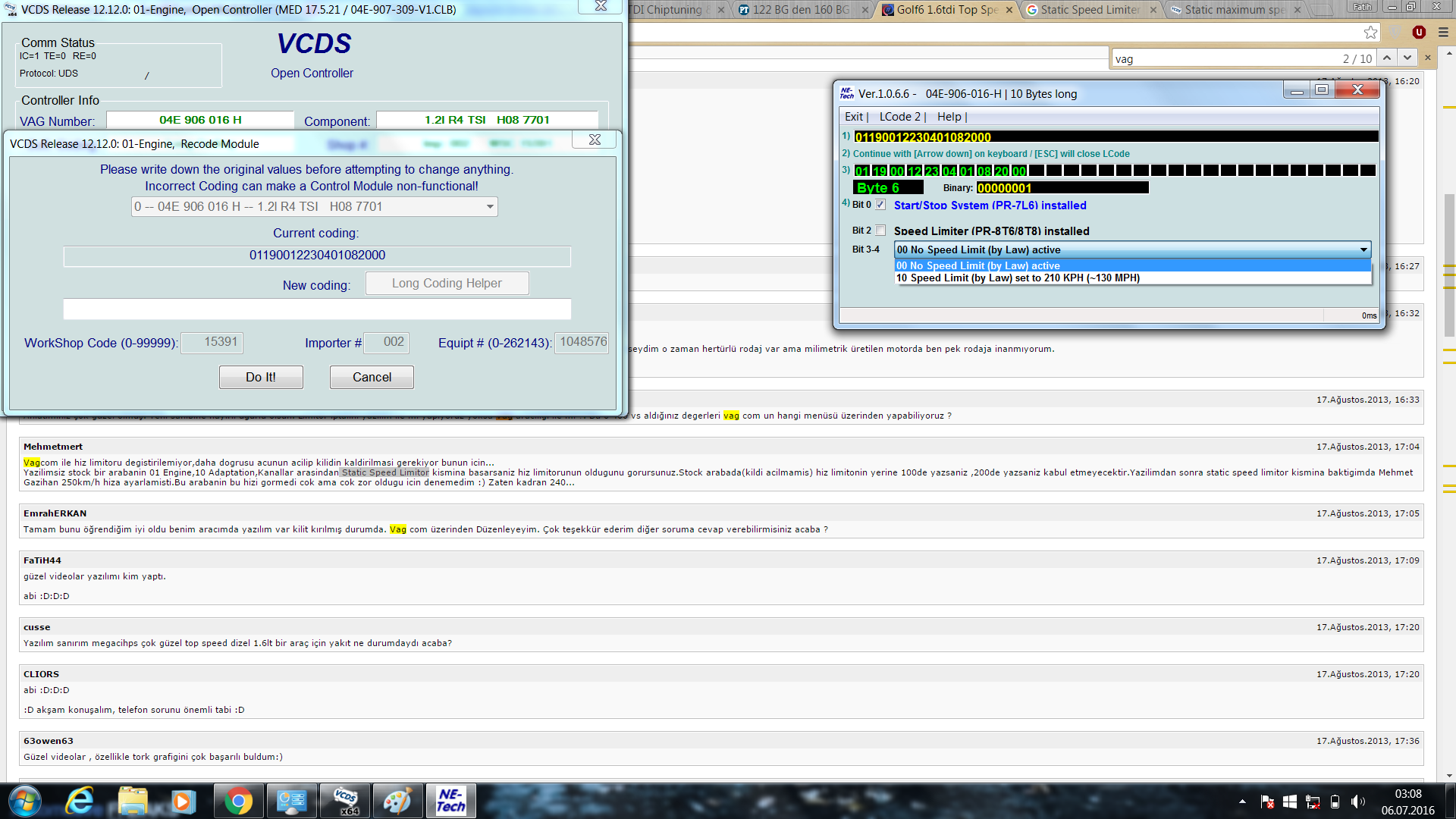
Task: Click the NE-Tech taskbar icon
Action: tap(450, 801)
